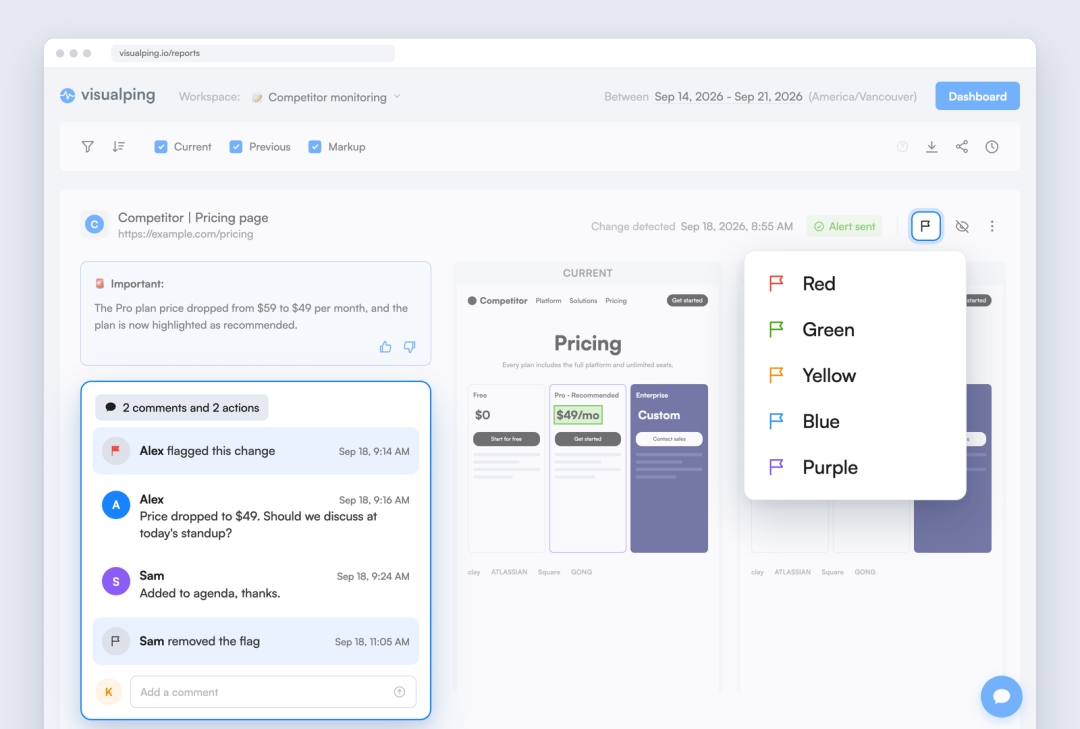Expand the Competitor monitoring workspace dropdown
The width and height of the screenshot is (1080, 729).
(x=326, y=97)
